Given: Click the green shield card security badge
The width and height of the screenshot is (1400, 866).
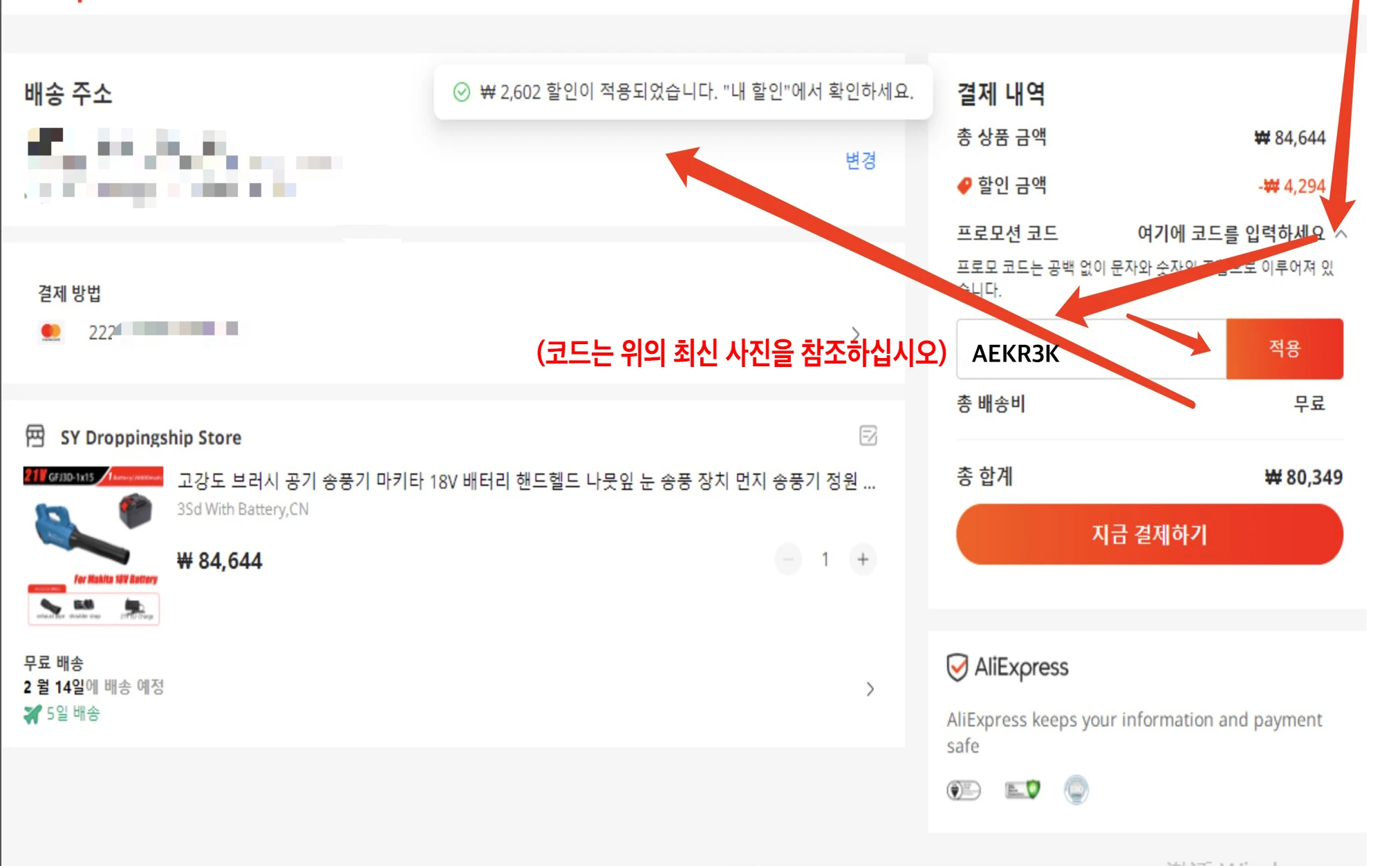Looking at the screenshot, I should click(x=1023, y=789).
